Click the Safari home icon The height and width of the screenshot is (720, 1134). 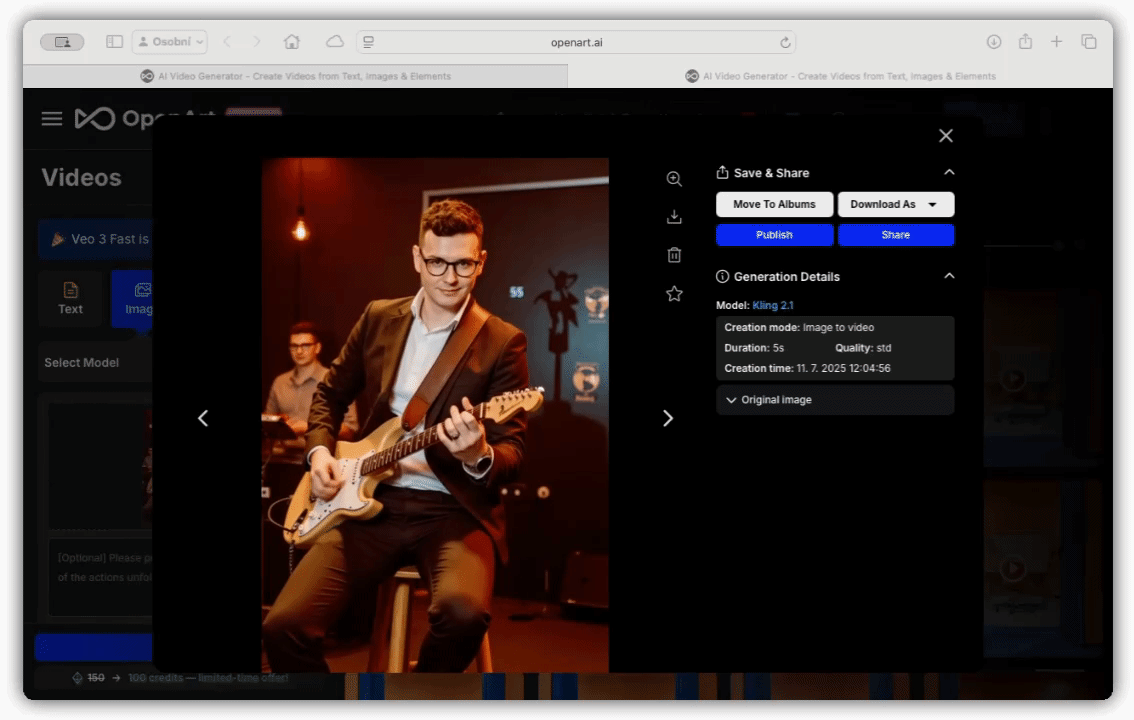(x=291, y=42)
